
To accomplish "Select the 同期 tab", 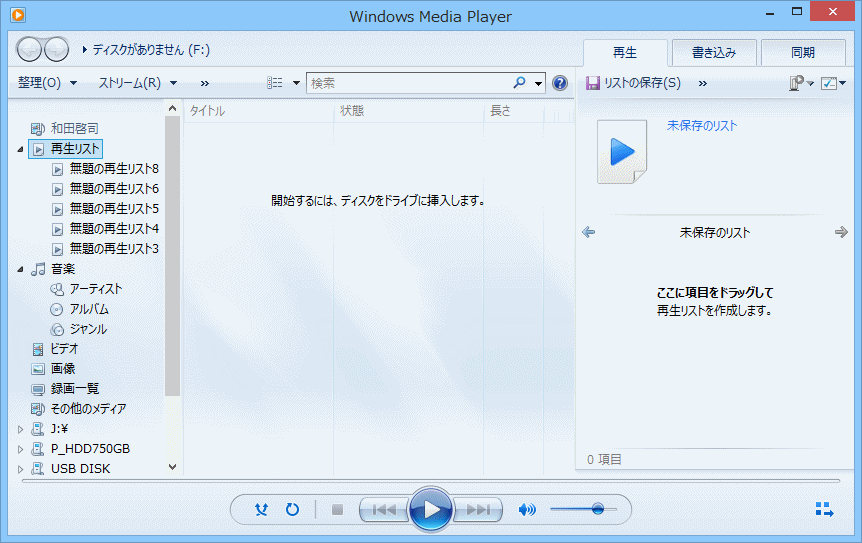I will click(803, 53).
